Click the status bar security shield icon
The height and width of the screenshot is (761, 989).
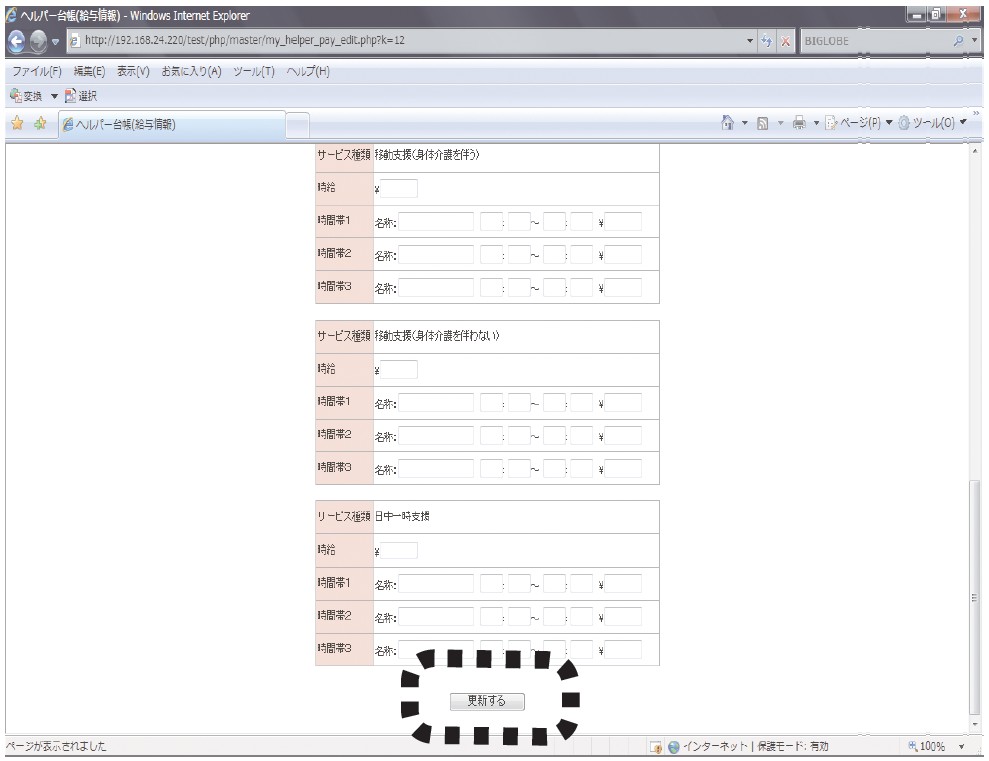coord(656,746)
